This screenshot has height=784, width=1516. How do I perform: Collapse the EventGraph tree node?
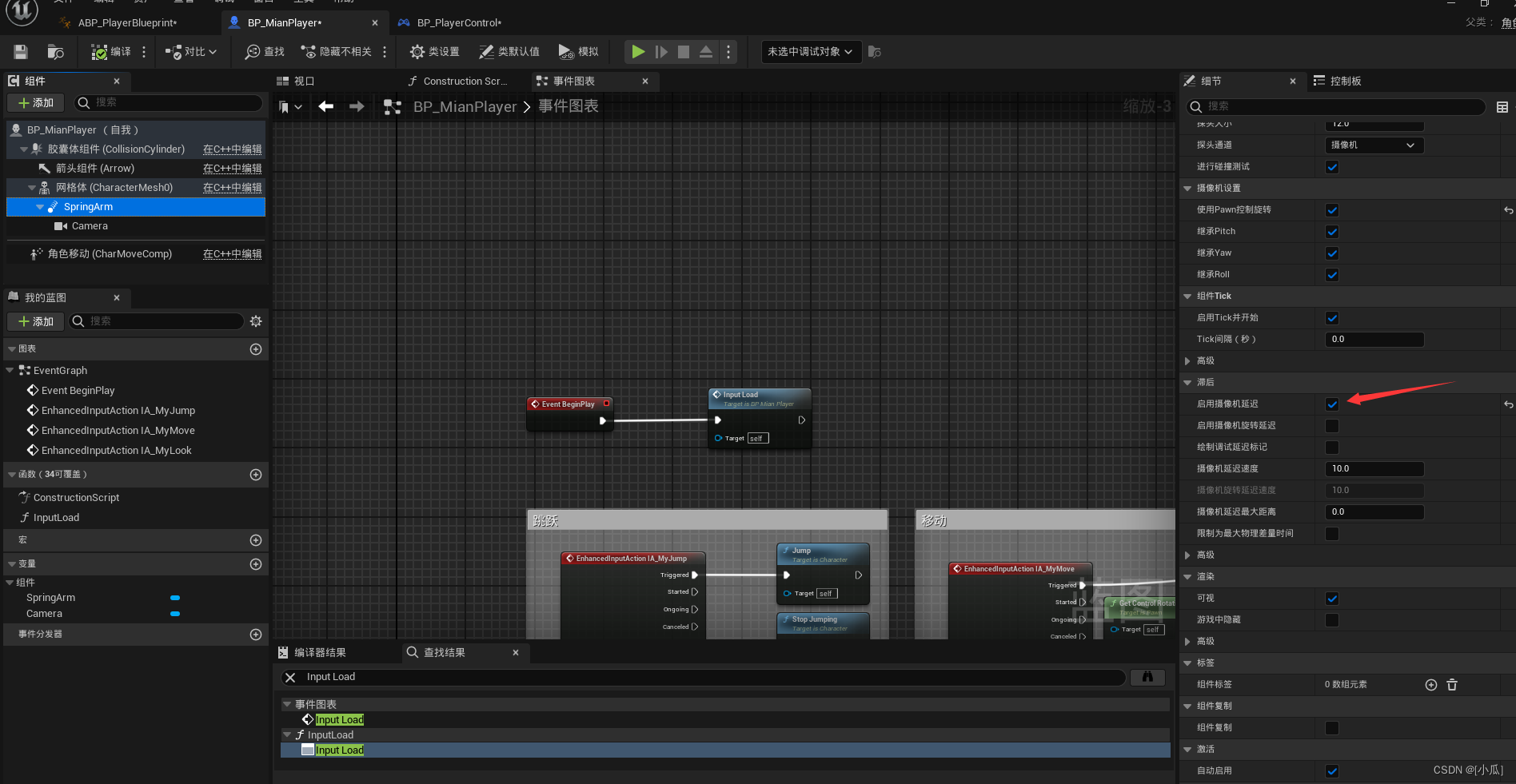point(10,371)
